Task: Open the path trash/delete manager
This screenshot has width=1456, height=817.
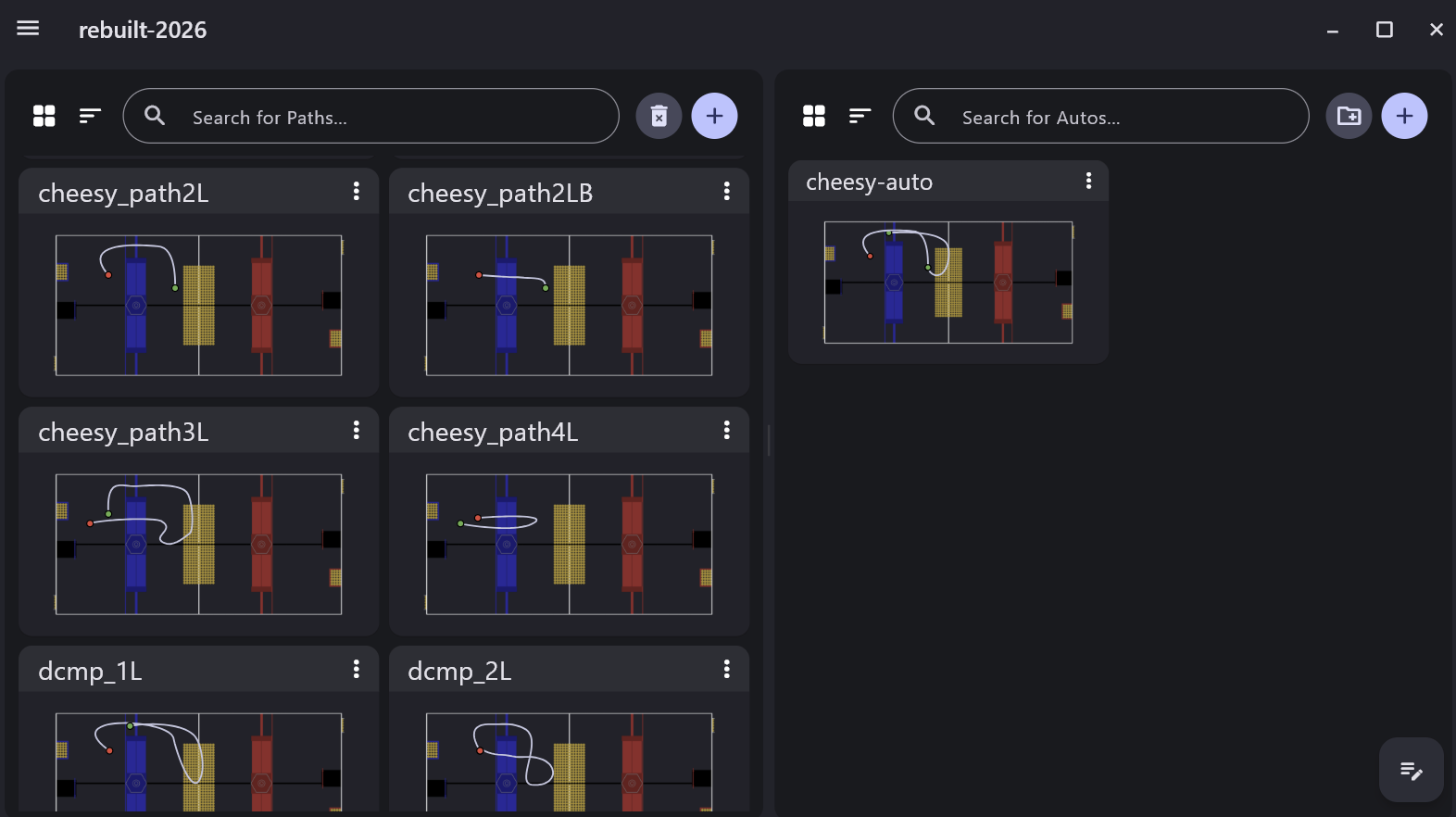Action: [x=659, y=116]
